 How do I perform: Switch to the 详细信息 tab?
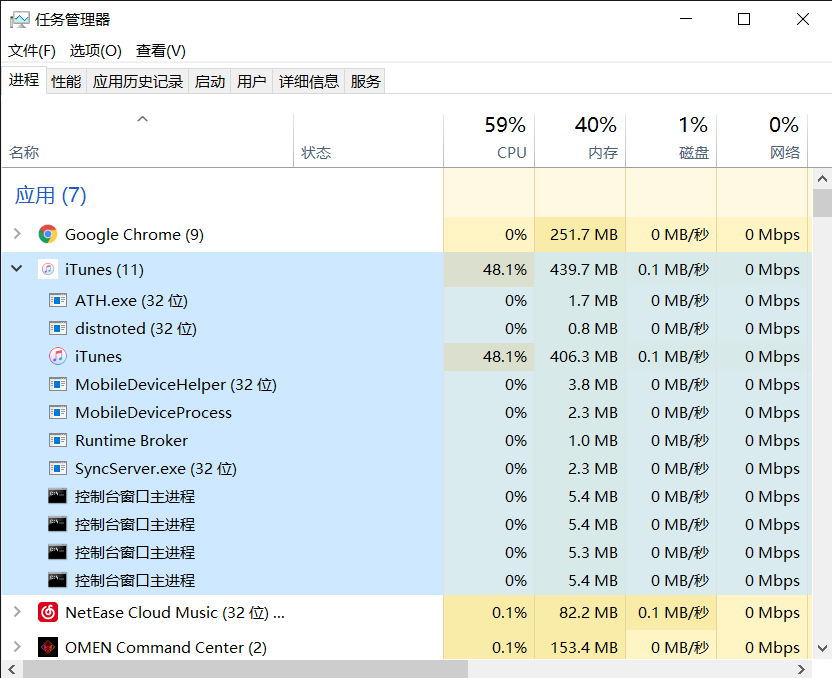click(x=309, y=82)
